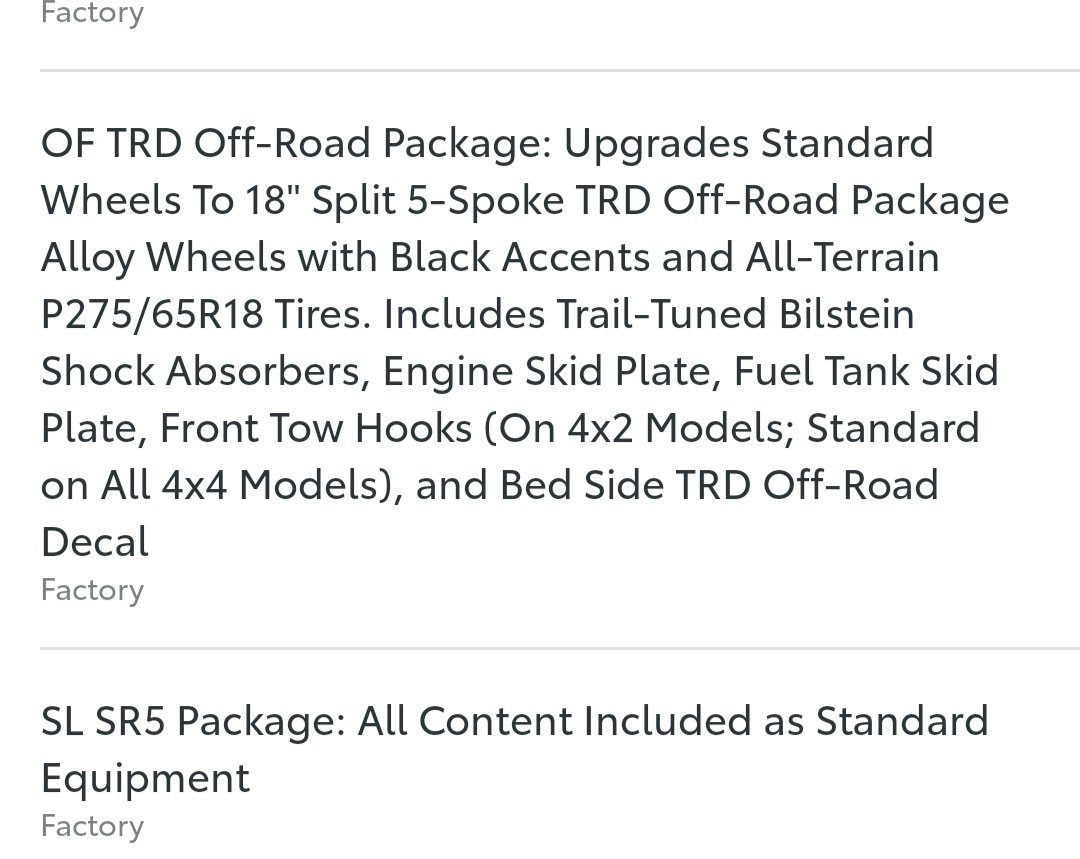
Task: Click the Bed Side TRD Off-Road text
Action: 718,485
